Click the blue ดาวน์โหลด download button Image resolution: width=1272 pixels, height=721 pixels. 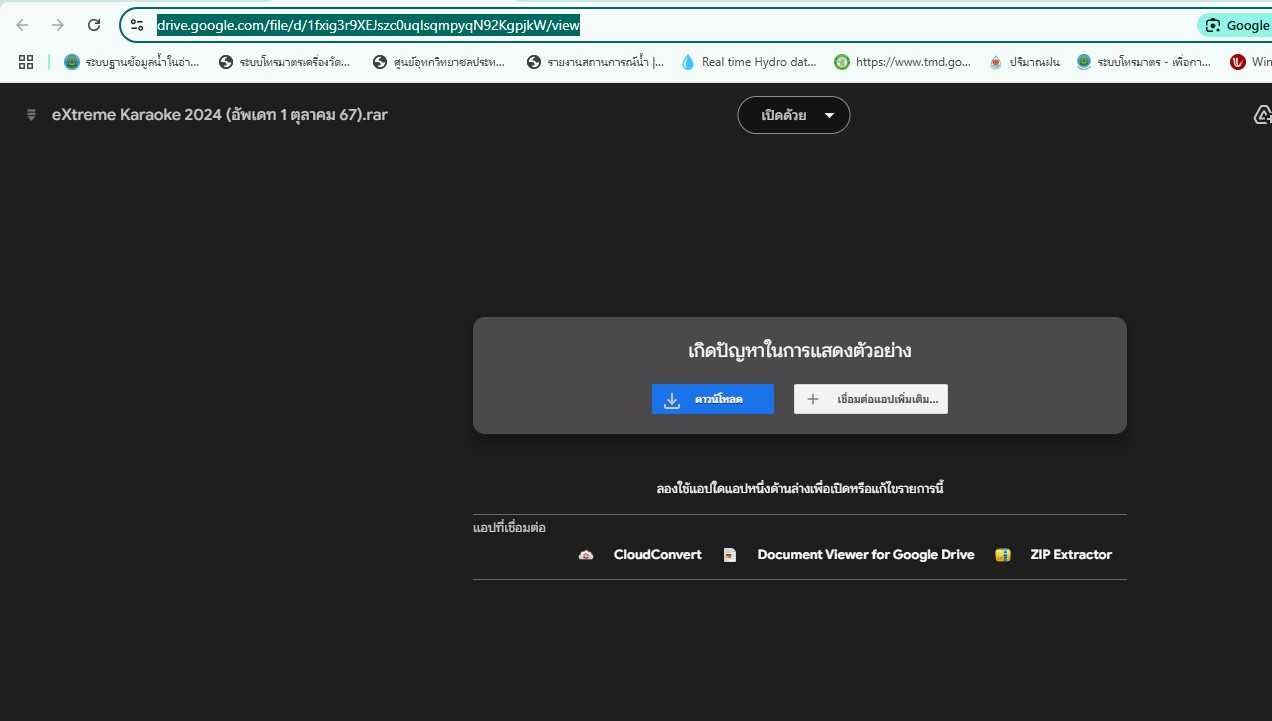(x=713, y=399)
